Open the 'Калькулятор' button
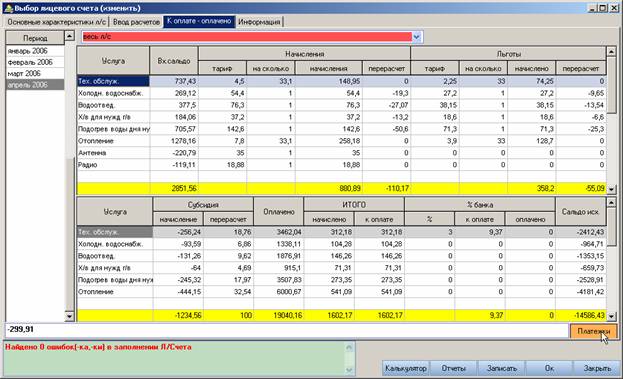Viewport: 623px width, 379px height. pyautogui.click(x=406, y=368)
